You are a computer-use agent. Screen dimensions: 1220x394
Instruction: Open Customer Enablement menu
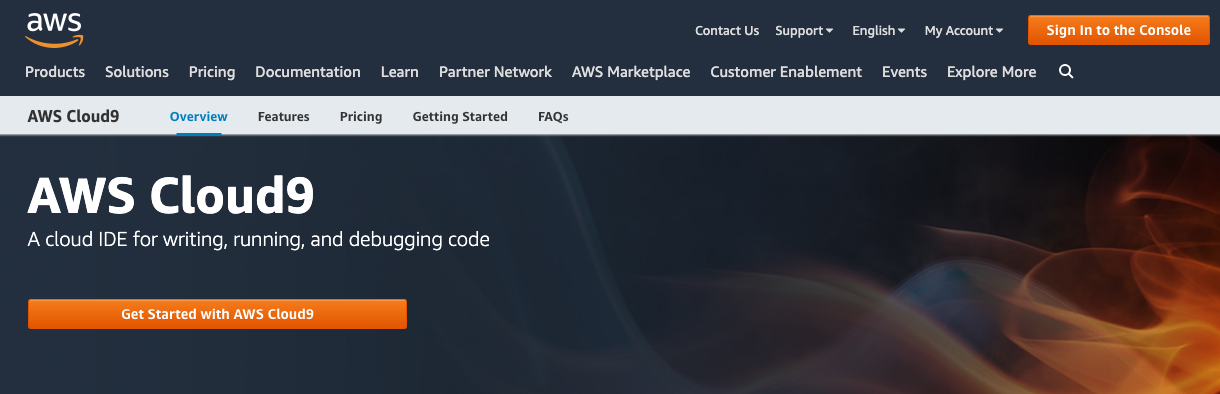point(786,72)
